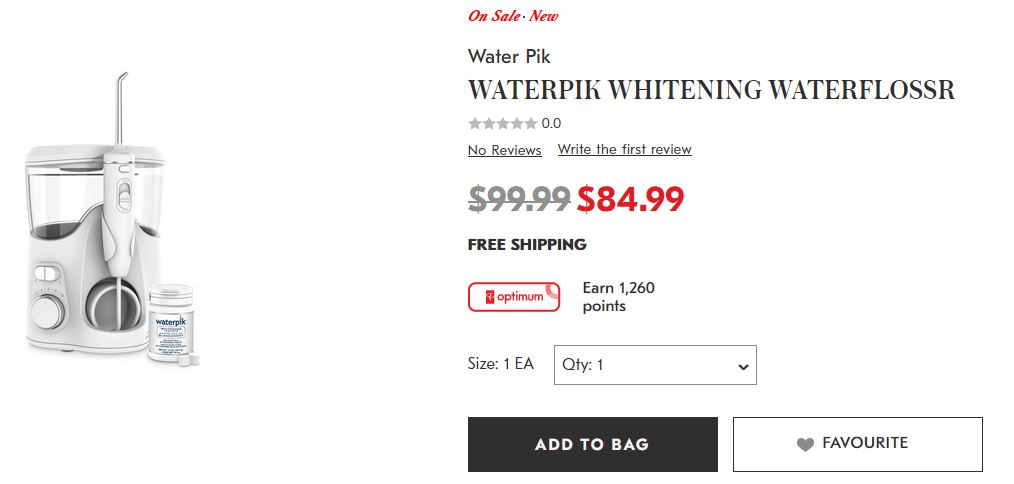Click the FAVOURITE button label

pos(865,443)
